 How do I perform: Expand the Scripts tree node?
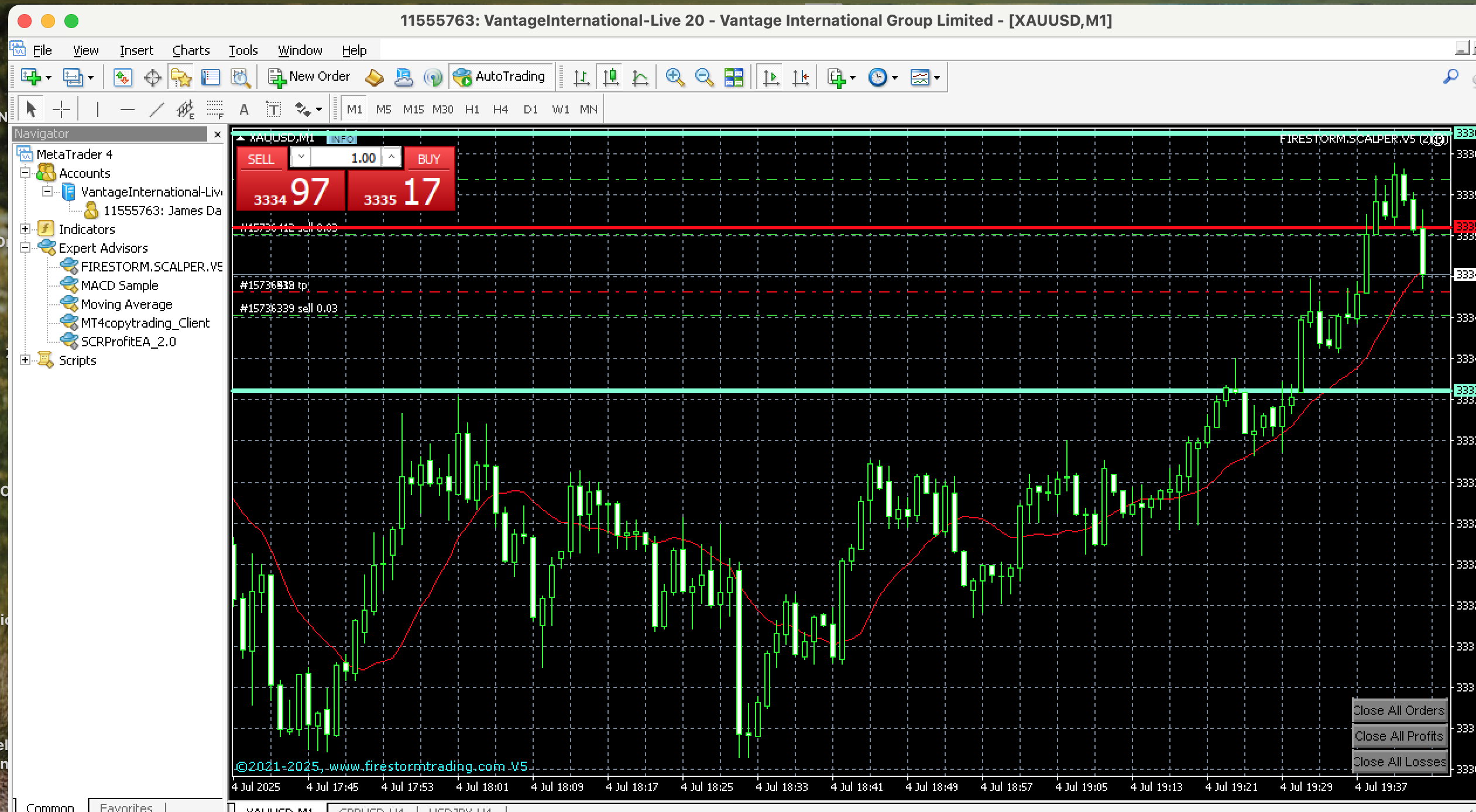pos(25,360)
